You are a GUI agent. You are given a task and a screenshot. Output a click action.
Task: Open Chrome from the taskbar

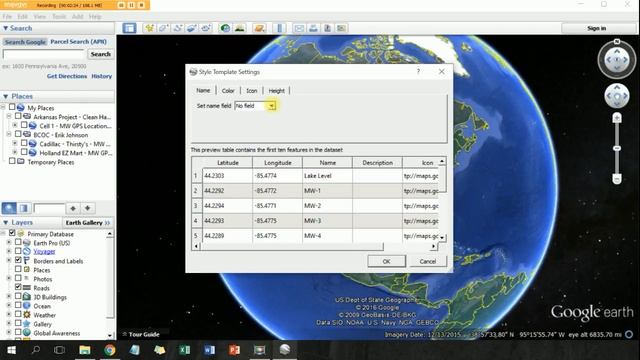[x=109, y=350]
